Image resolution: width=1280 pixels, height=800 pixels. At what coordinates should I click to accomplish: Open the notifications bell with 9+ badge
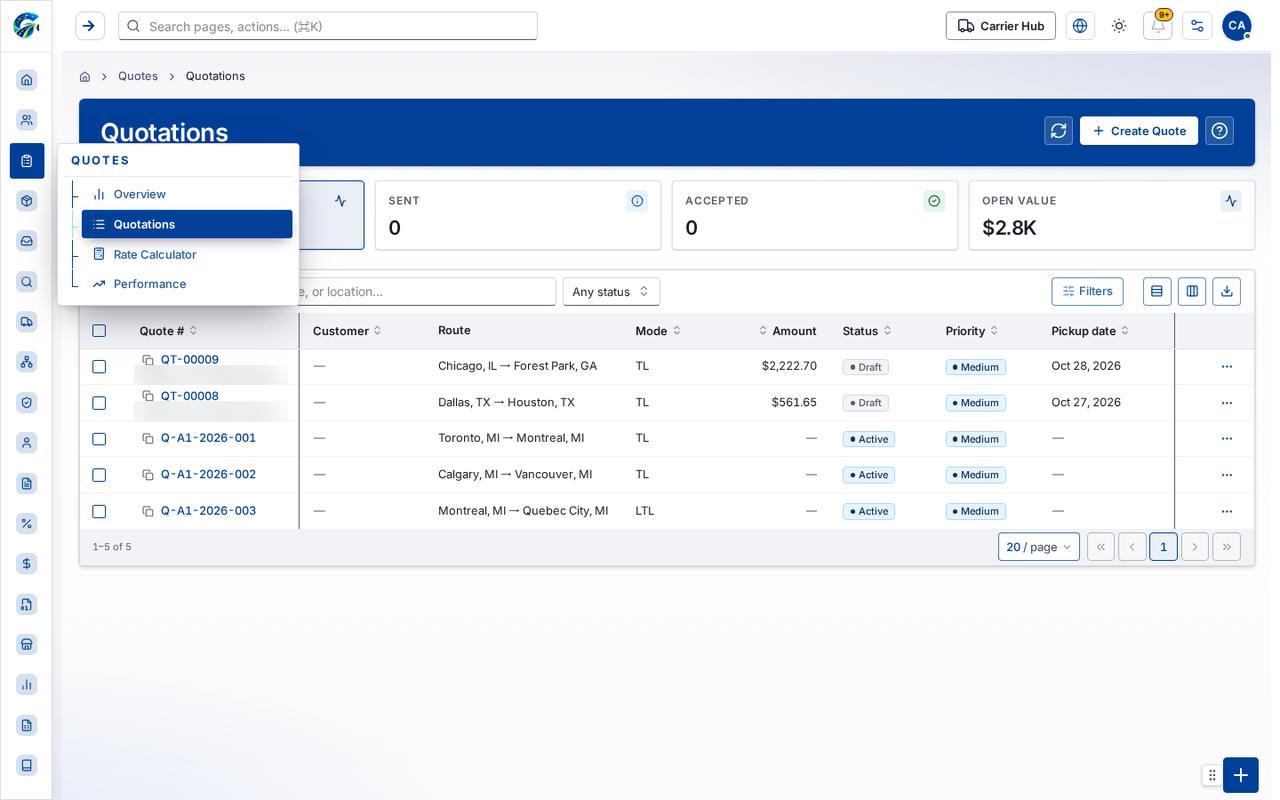[x=1158, y=26]
